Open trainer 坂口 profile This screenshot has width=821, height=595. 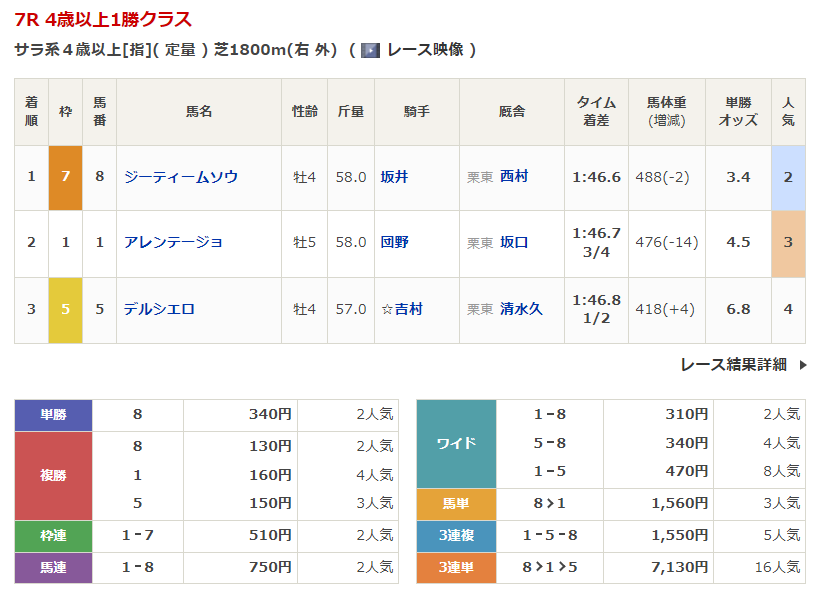[x=514, y=242]
